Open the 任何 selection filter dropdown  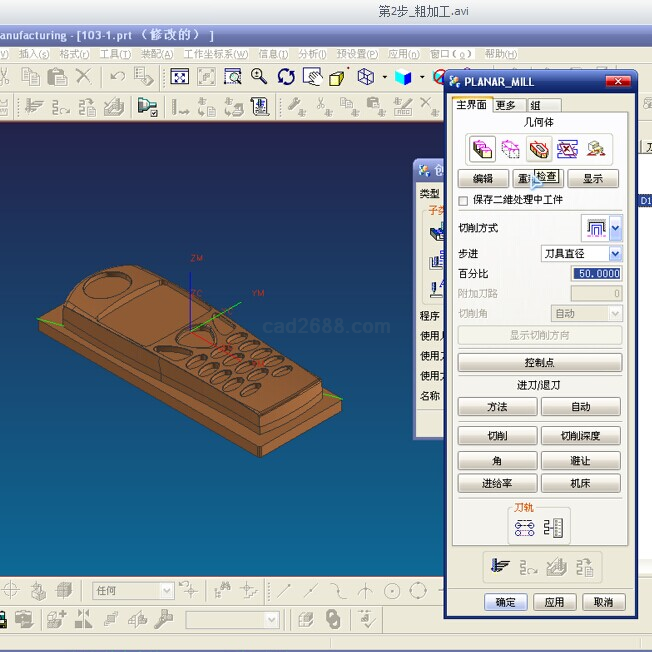165,591
